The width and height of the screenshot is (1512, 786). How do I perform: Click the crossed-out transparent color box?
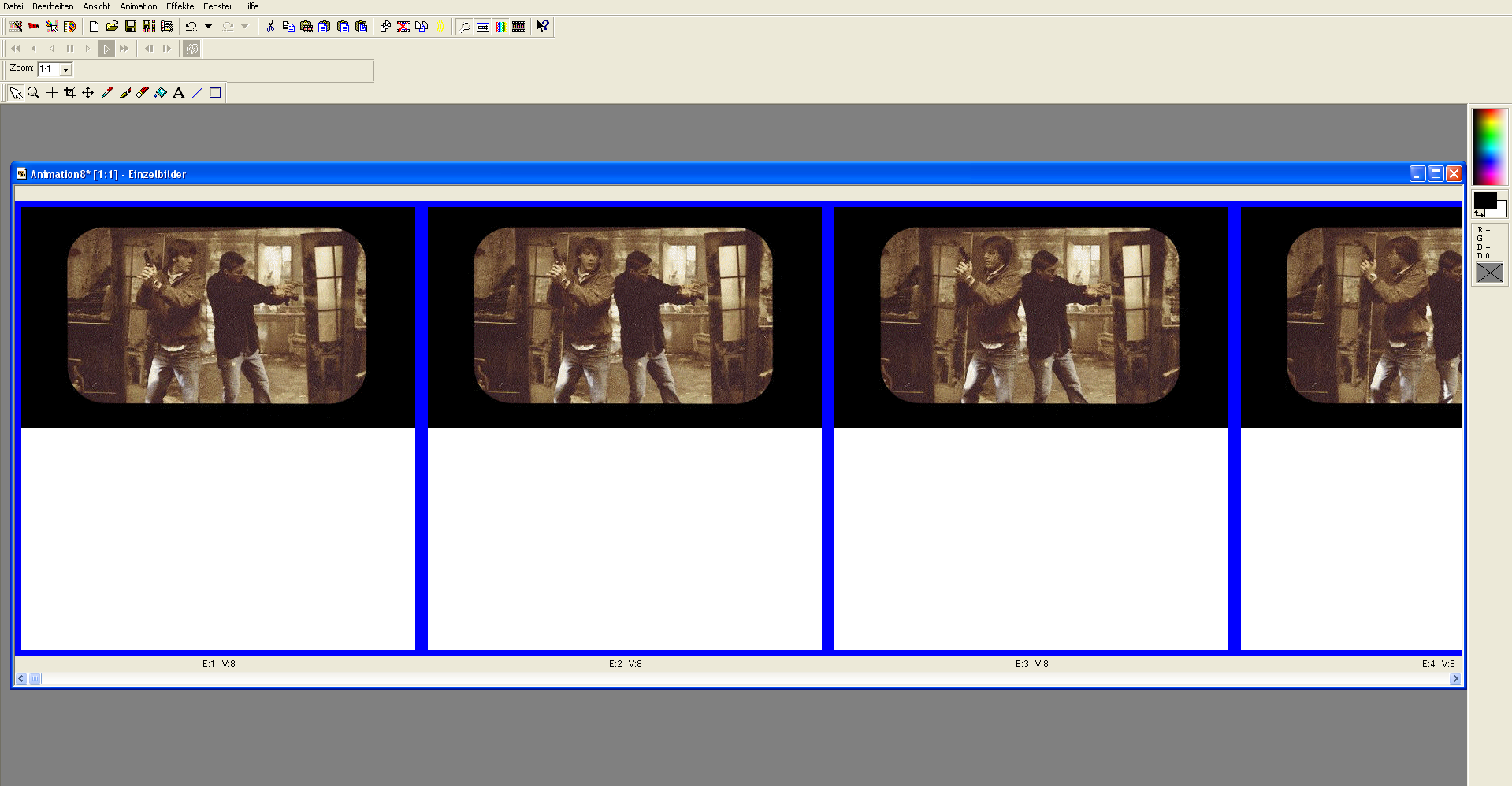pyautogui.click(x=1489, y=273)
